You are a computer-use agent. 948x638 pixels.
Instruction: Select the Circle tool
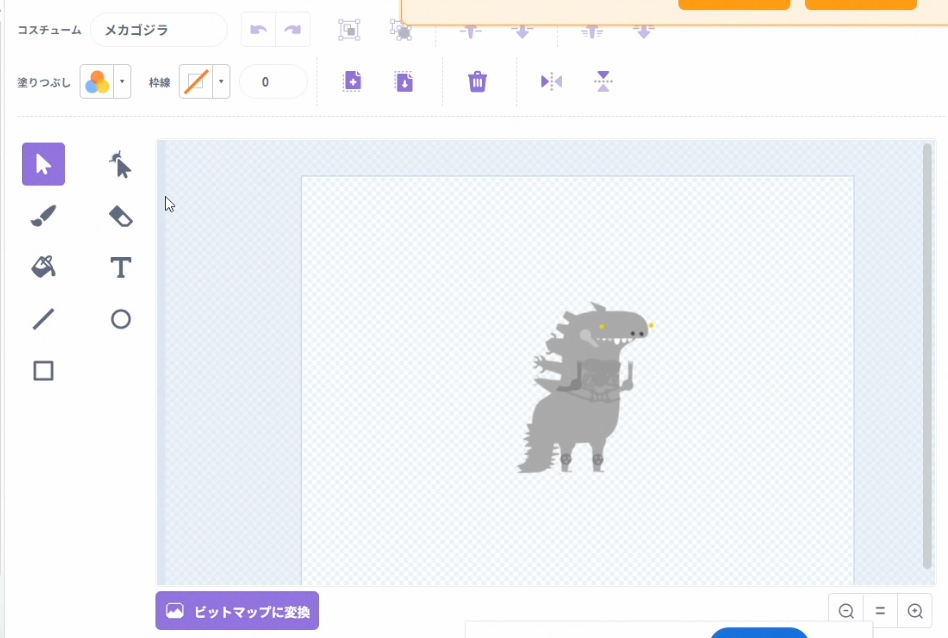coord(120,319)
